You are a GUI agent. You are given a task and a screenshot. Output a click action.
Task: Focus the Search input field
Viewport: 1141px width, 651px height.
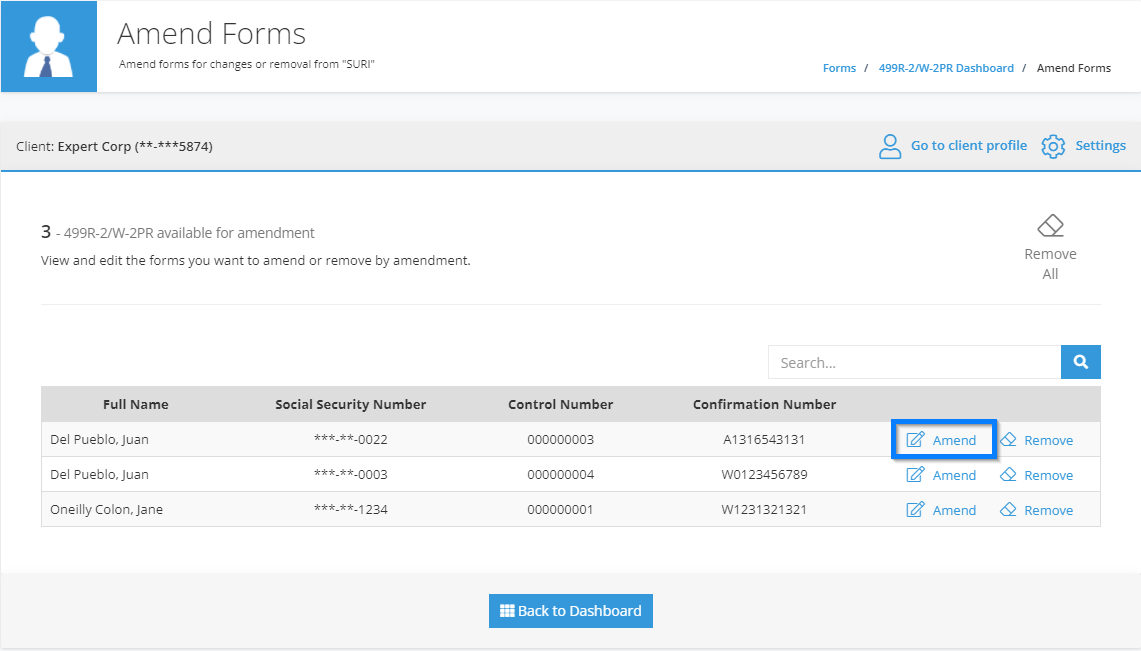click(915, 362)
